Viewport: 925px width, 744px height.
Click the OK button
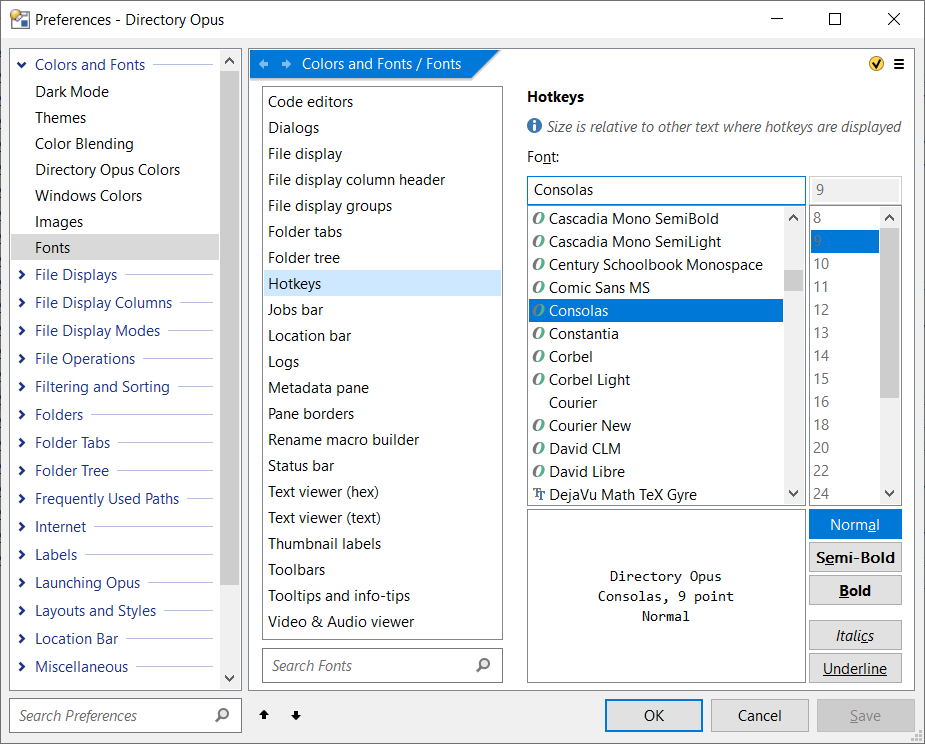(x=654, y=716)
